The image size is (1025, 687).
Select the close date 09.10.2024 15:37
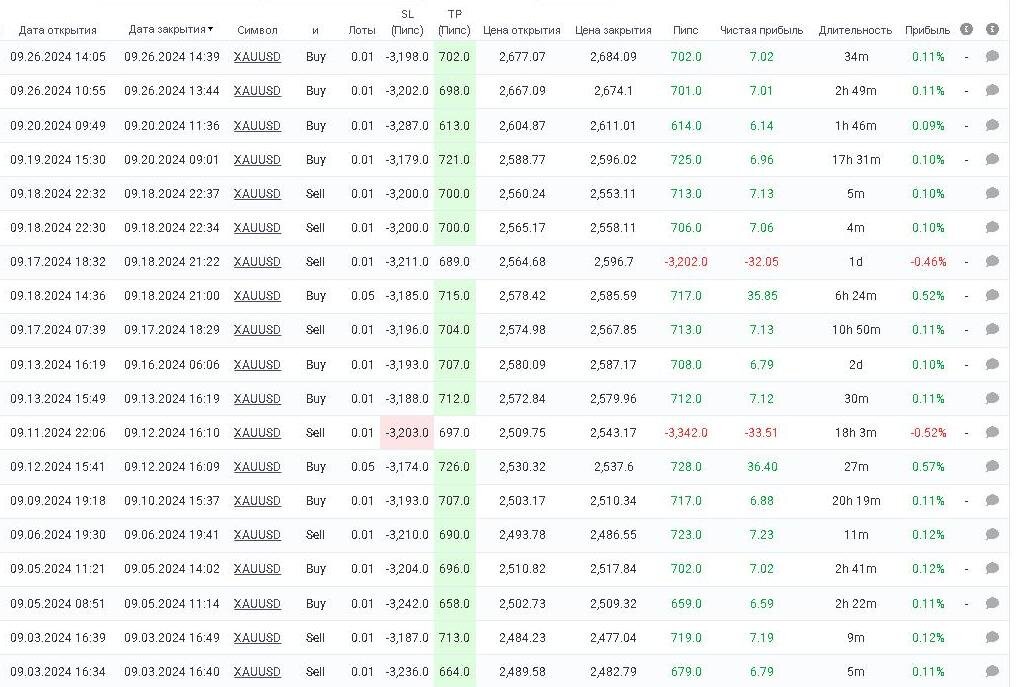pyautogui.click(x=172, y=501)
